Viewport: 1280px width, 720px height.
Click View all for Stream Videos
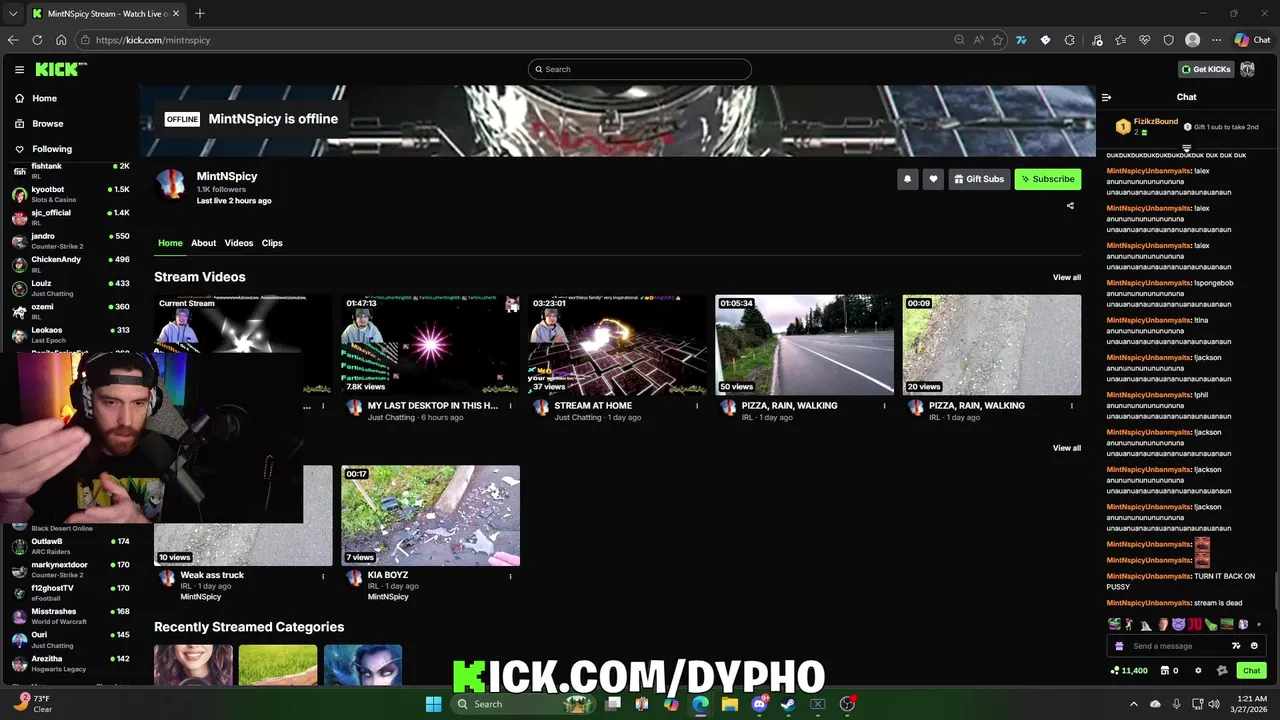[x=1066, y=277]
